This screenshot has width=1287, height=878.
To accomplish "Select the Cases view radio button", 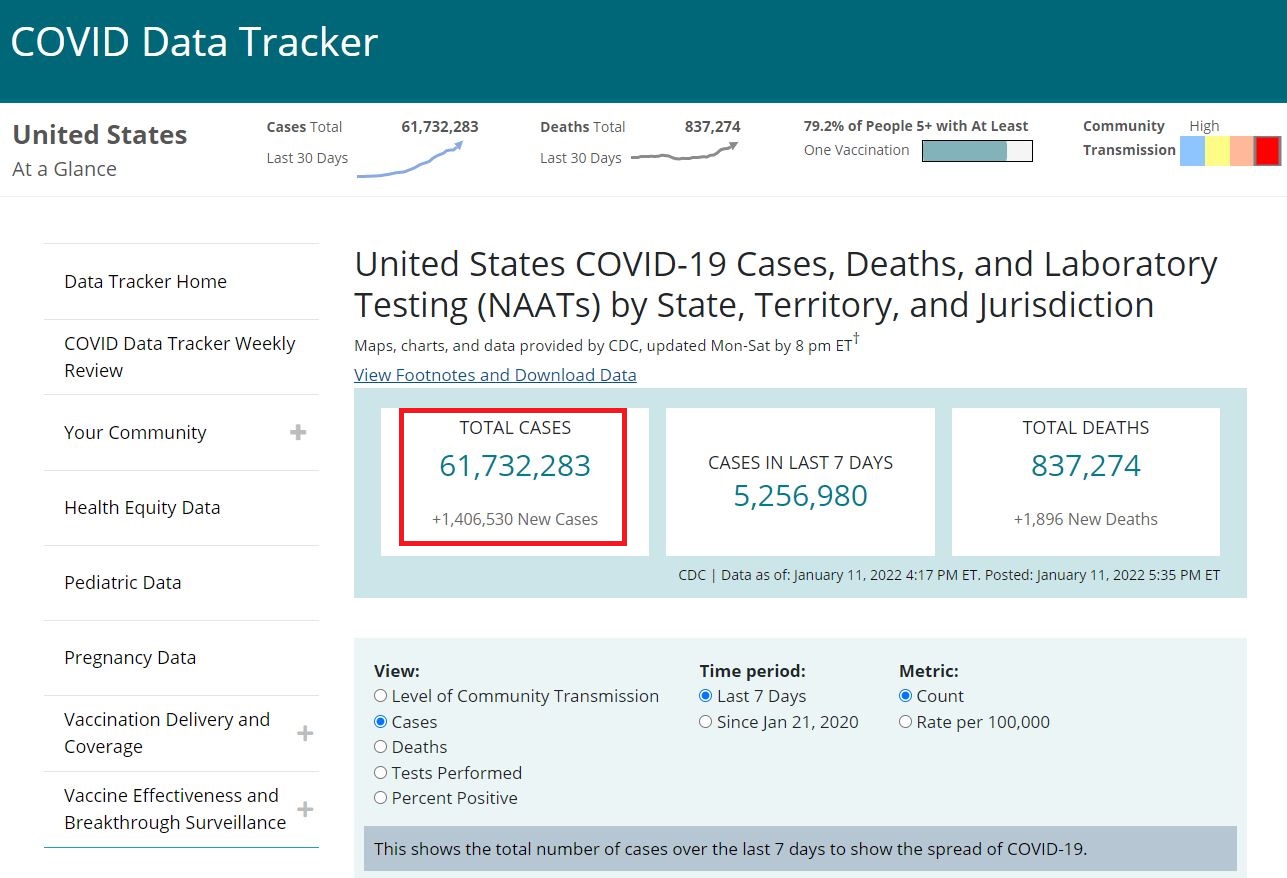I will (x=380, y=722).
